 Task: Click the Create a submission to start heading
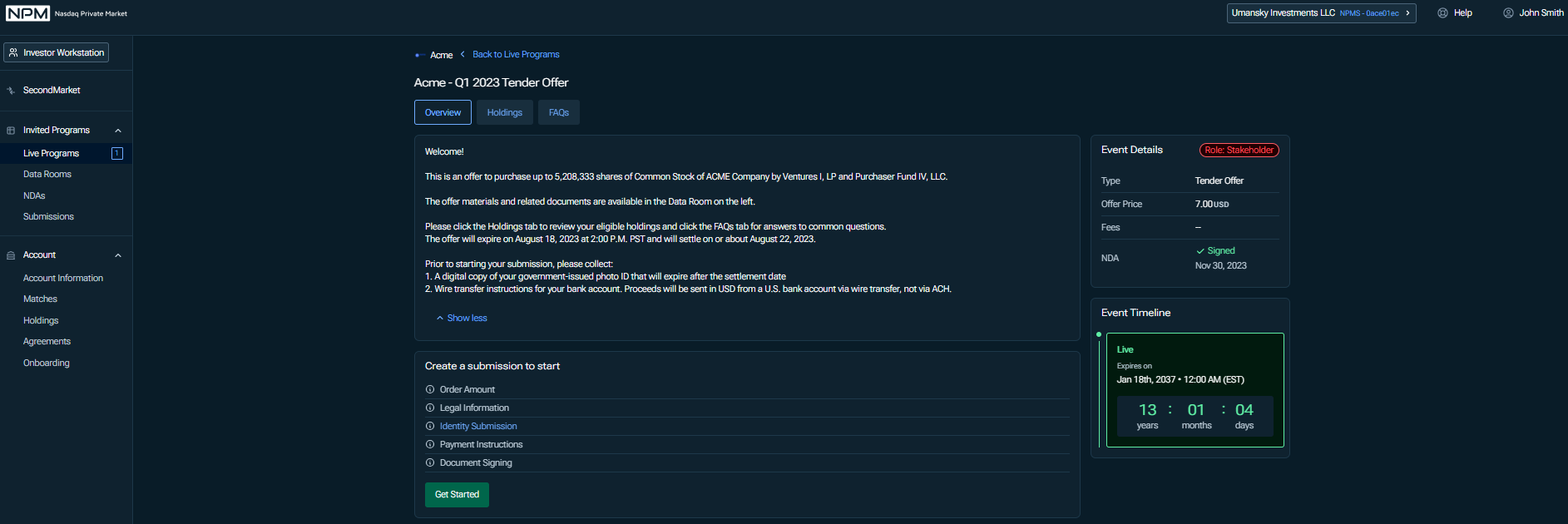coord(492,366)
